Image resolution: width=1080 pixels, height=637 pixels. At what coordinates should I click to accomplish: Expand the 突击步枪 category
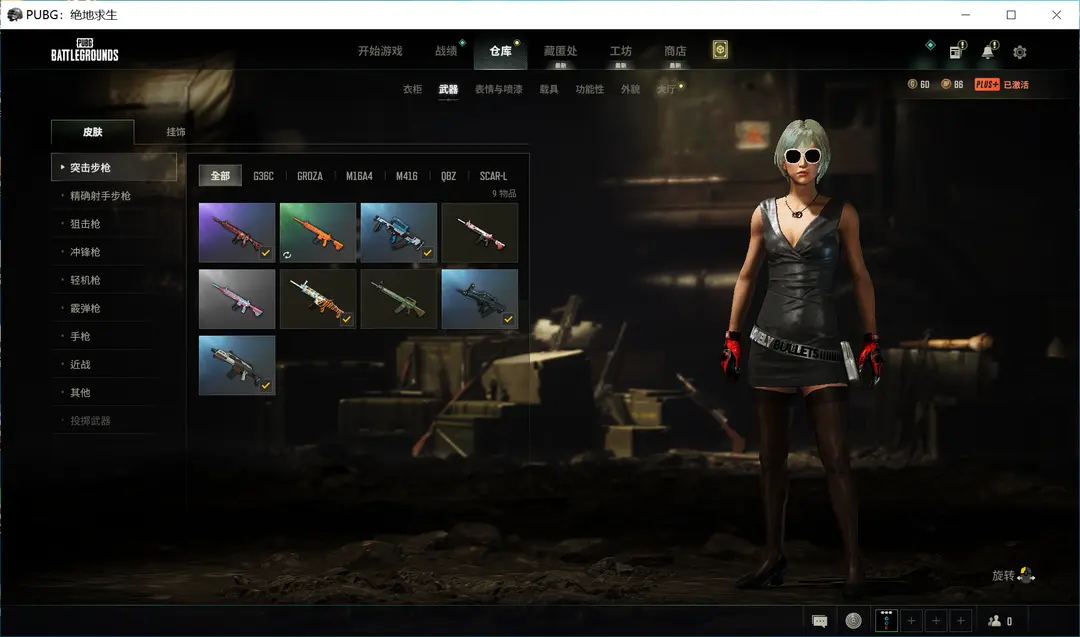coord(114,167)
